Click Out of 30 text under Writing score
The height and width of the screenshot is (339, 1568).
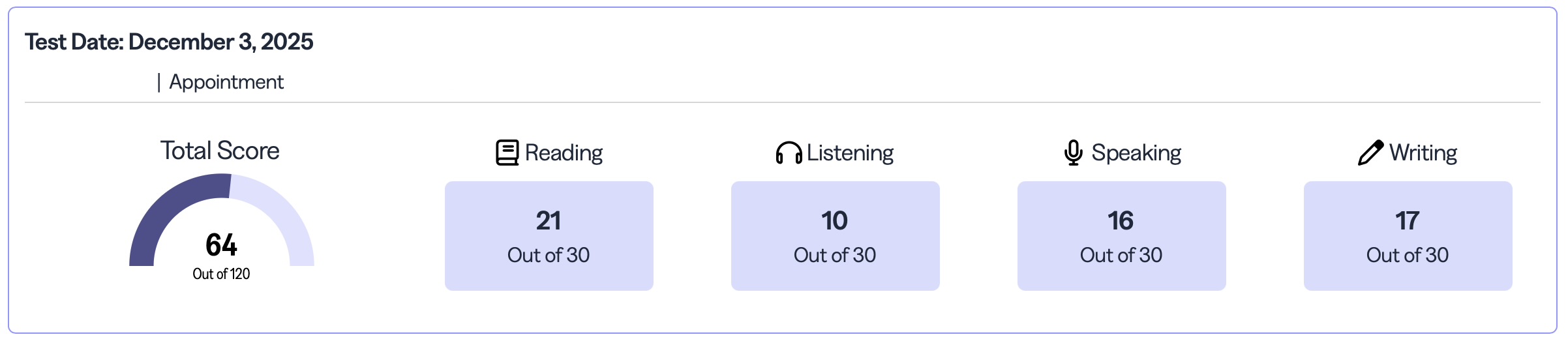1407,255
